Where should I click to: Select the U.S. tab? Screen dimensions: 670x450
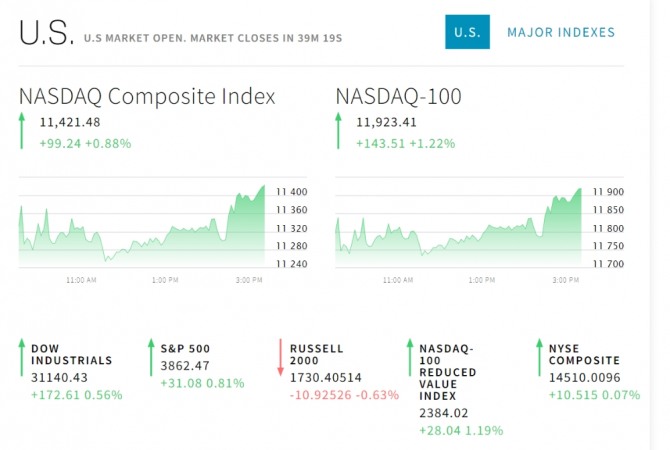(x=466, y=33)
